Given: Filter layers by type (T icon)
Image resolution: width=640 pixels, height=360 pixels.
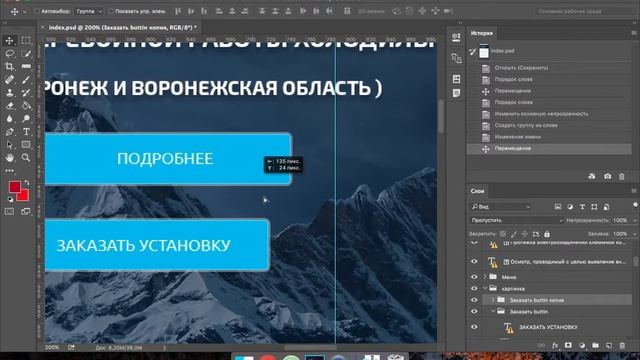Looking at the screenshot, I should (x=582, y=207).
